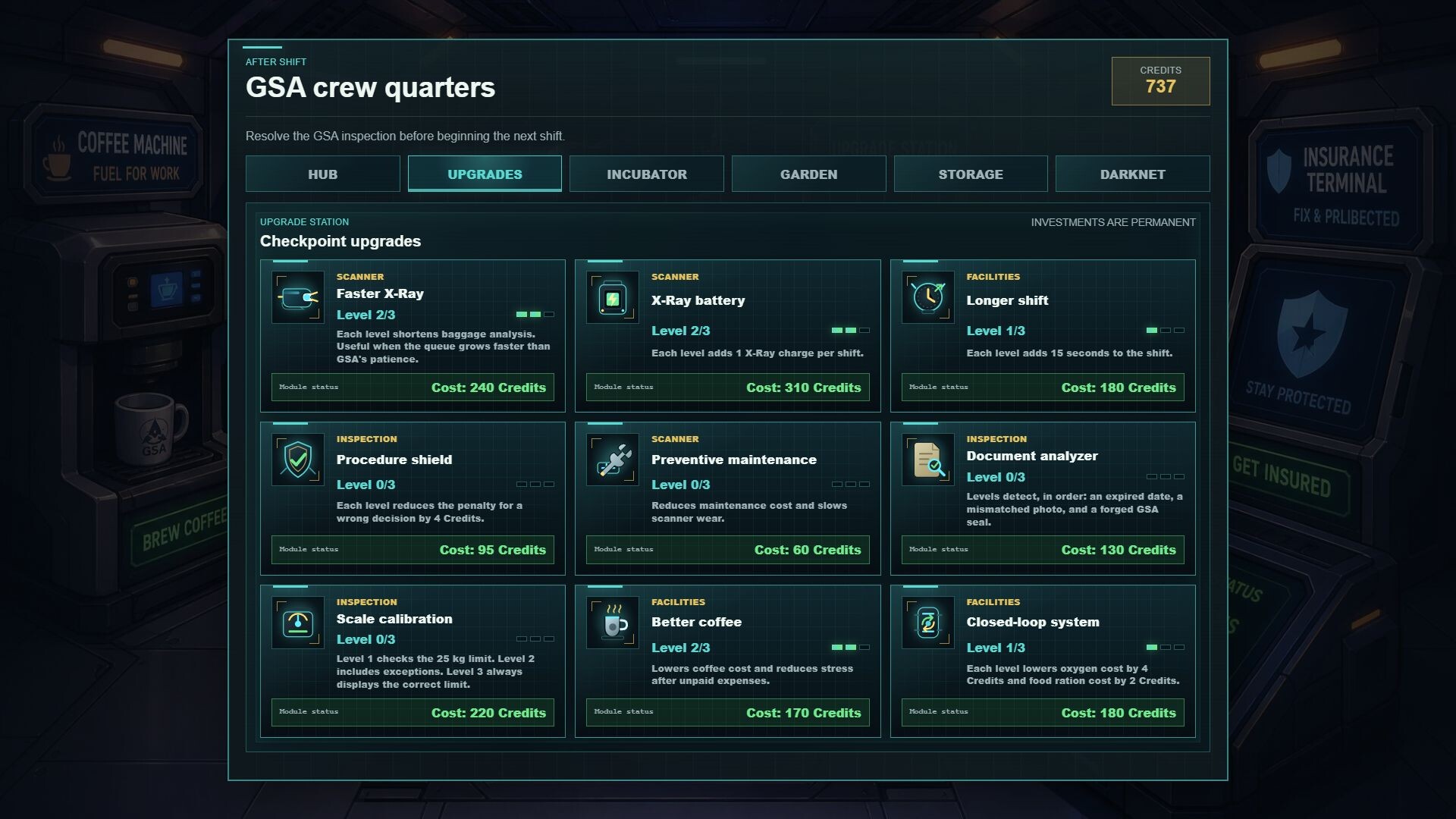
Task: Select the Procedure shield icon
Action: tap(298, 460)
